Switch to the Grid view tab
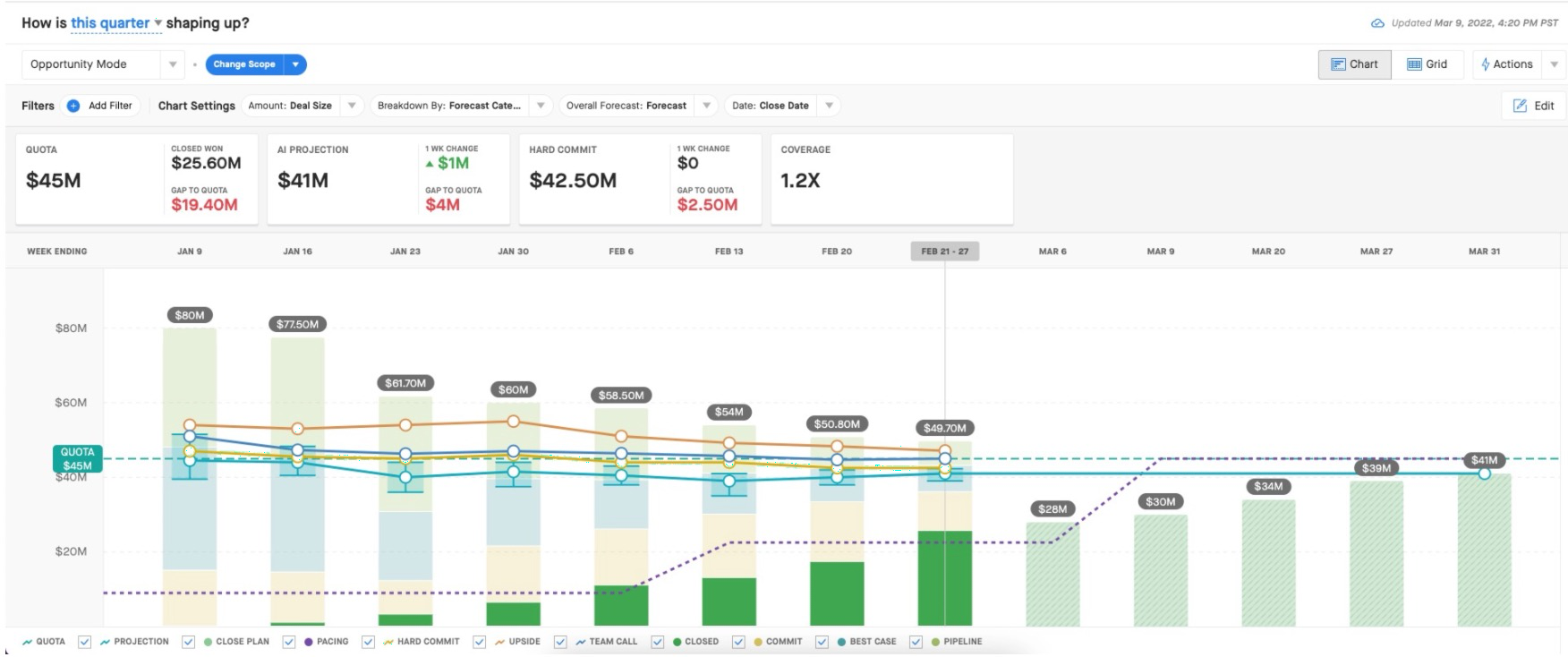1568x657 pixels. click(x=1427, y=64)
